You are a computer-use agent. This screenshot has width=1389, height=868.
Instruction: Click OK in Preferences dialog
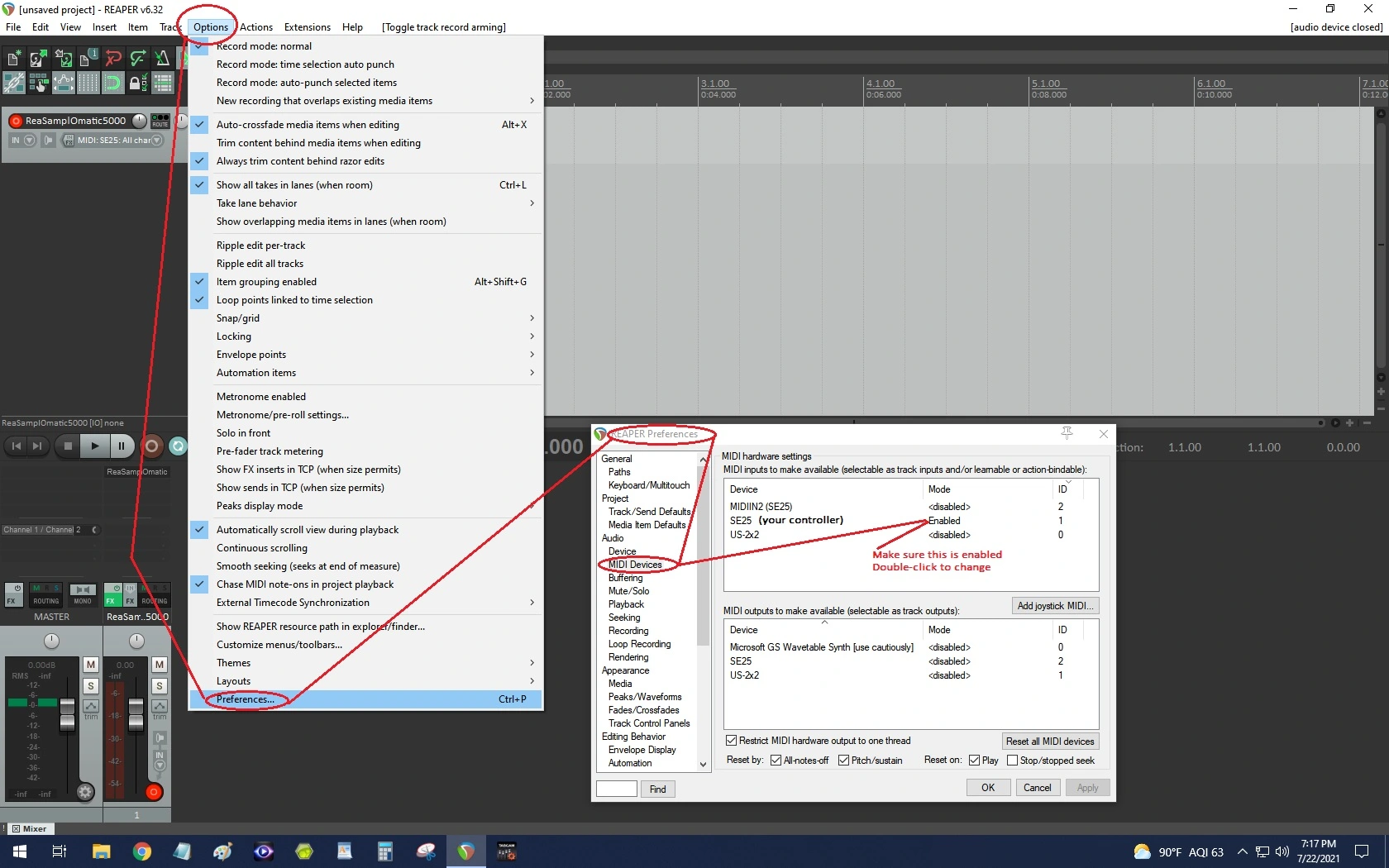click(x=988, y=788)
